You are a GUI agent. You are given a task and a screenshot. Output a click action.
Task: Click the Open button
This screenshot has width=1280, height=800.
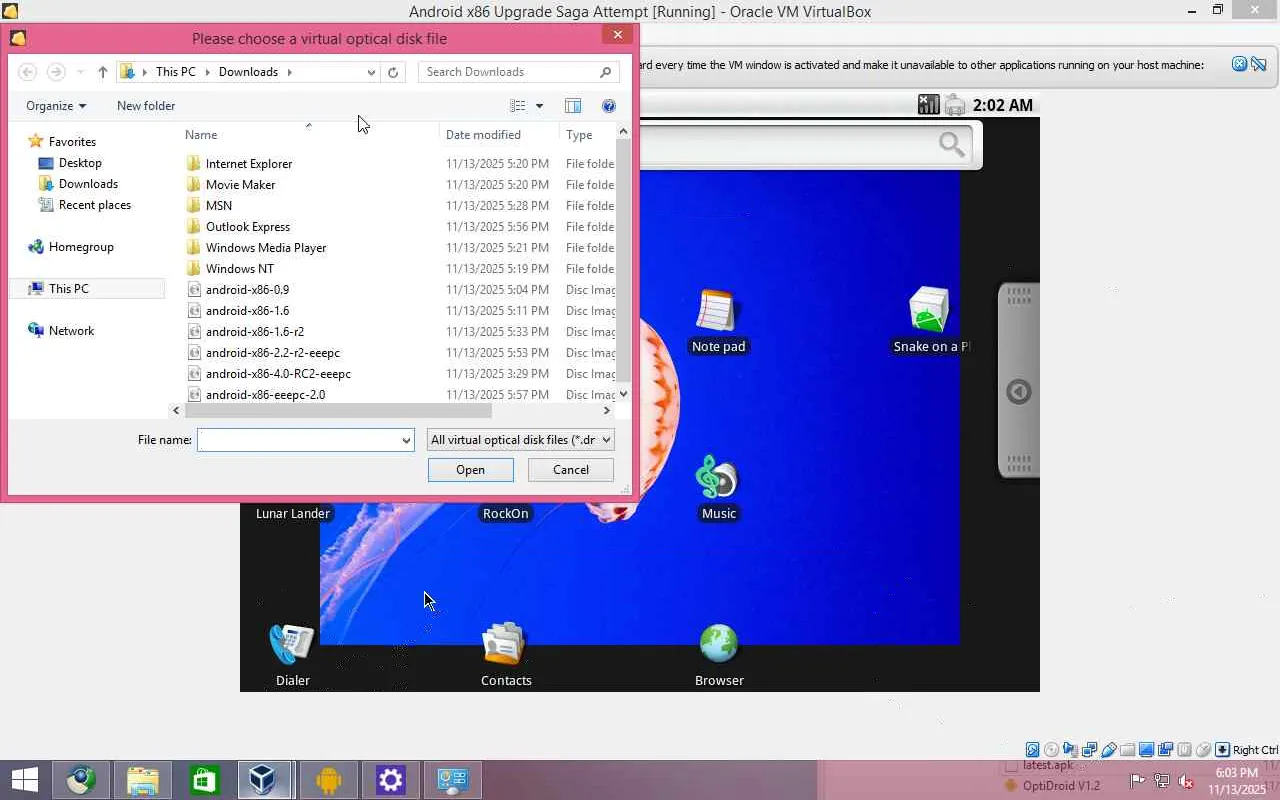[470, 470]
